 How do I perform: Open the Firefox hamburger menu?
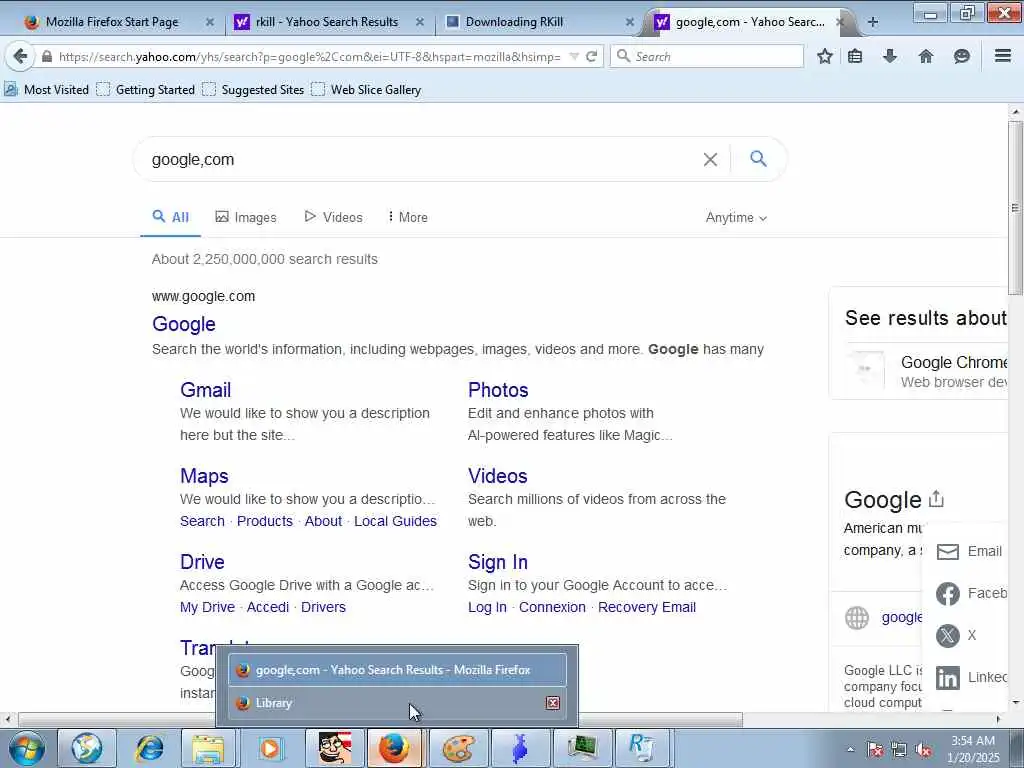click(x=1002, y=56)
